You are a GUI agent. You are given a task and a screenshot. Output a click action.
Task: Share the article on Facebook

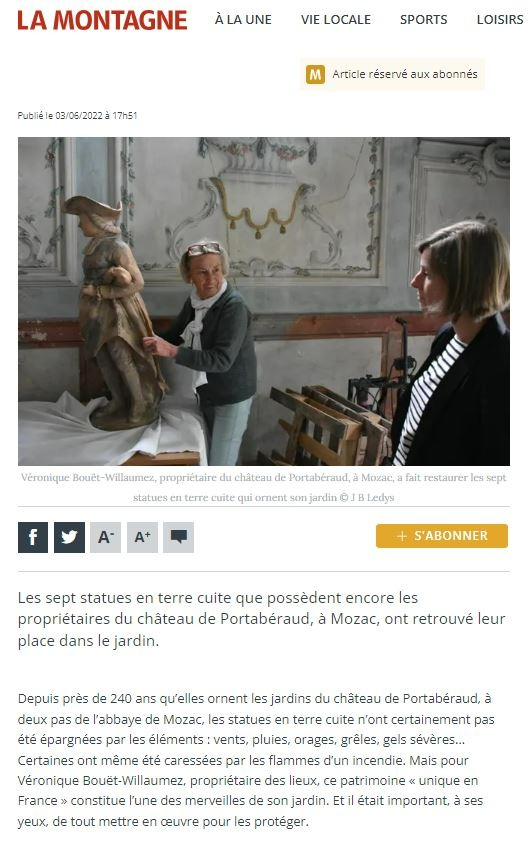click(33, 537)
